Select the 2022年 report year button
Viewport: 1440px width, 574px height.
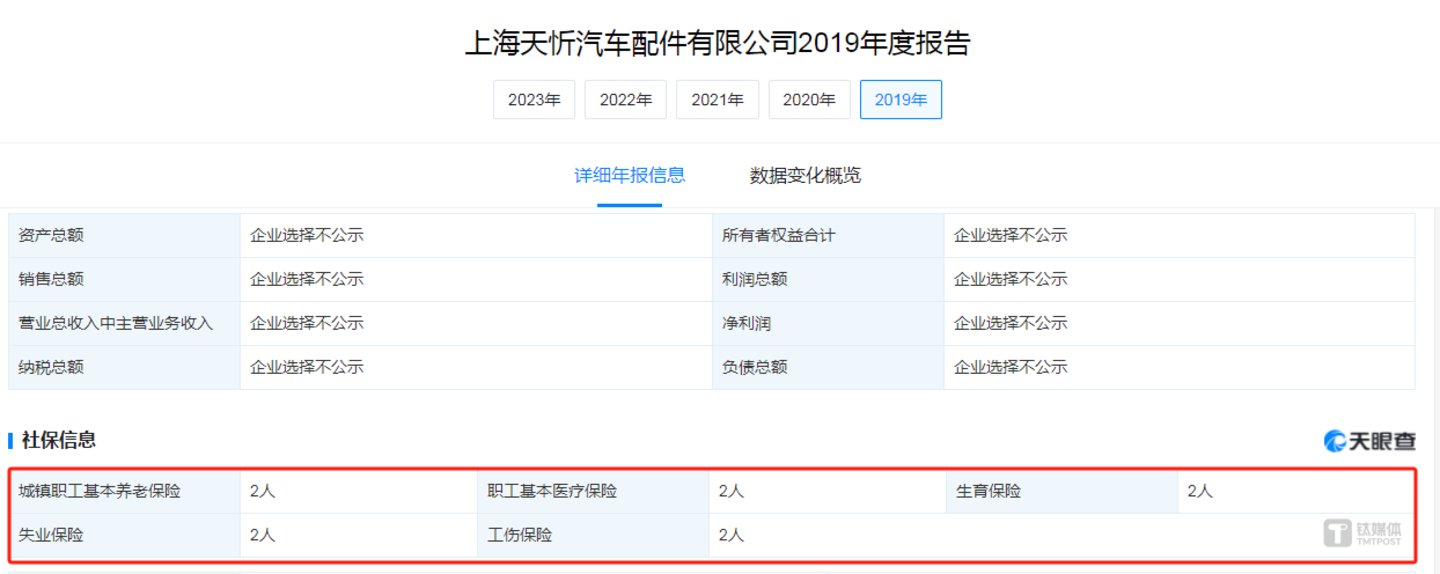click(x=625, y=100)
